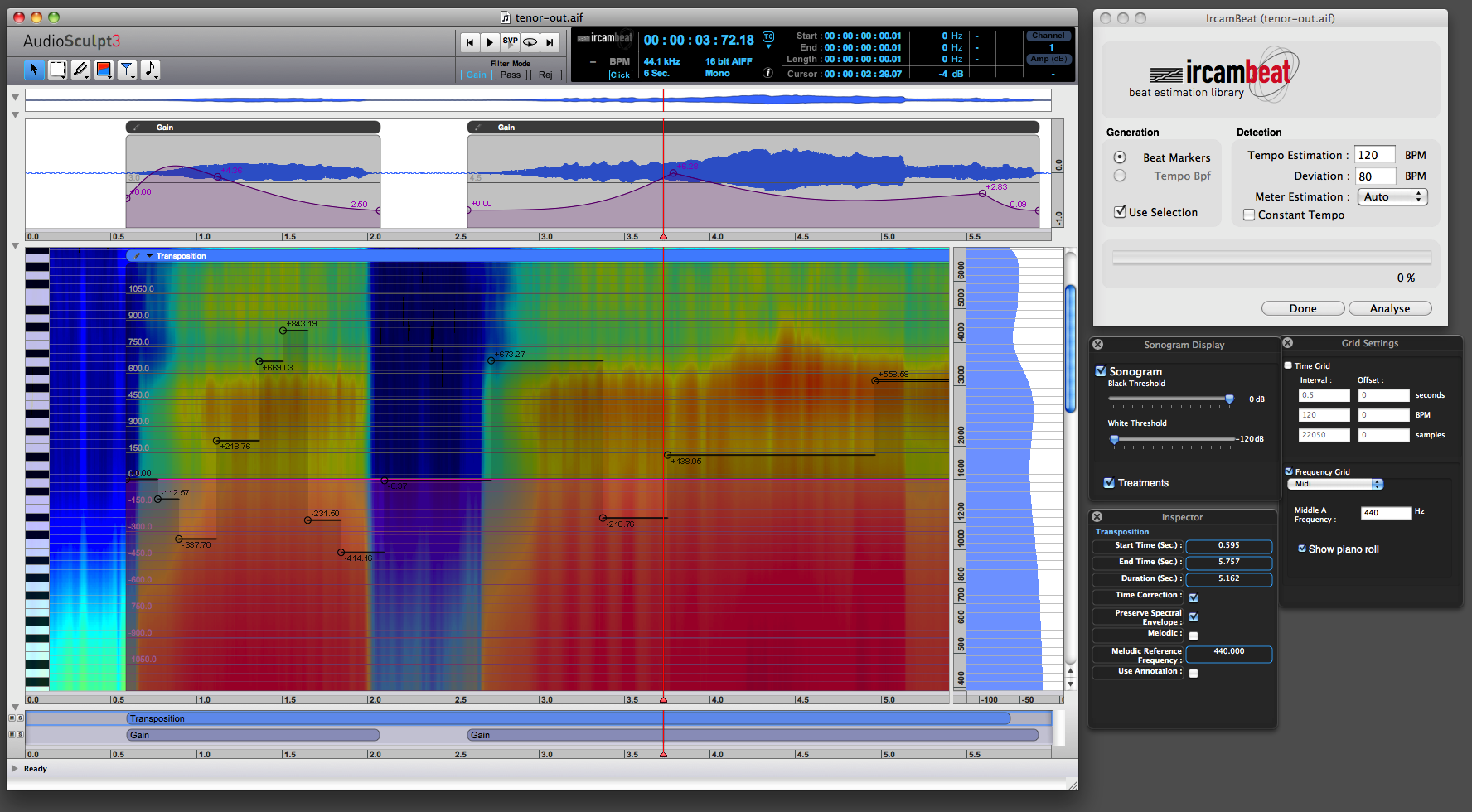The height and width of the screenshot is (812, 1472).
Task: Click the Analyse button
Action: point(1390,308)
